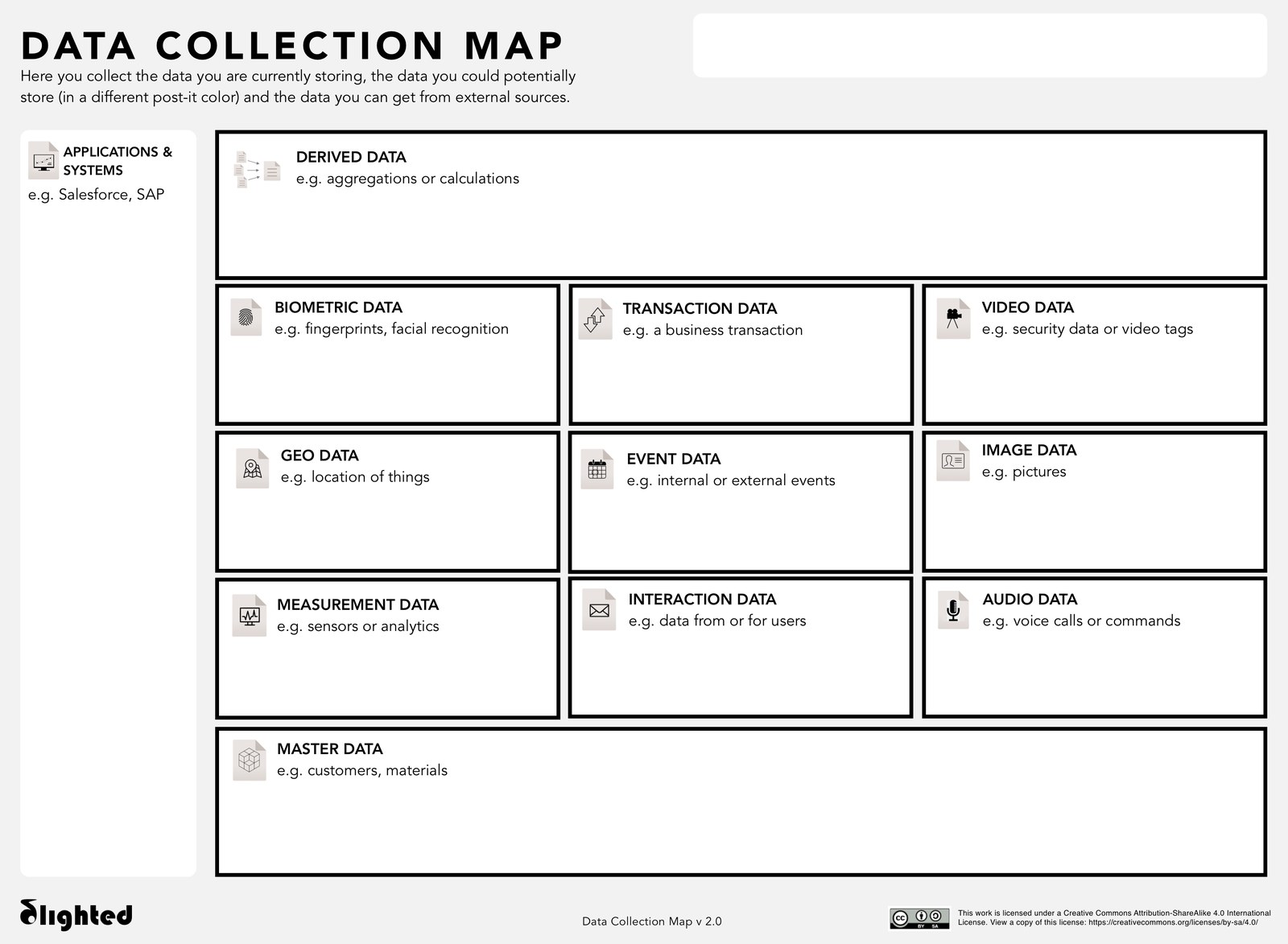The image size is (1288, 944).
Task: Click "e.g. security data or video tags"
Action: click(x=1088, y=329)
